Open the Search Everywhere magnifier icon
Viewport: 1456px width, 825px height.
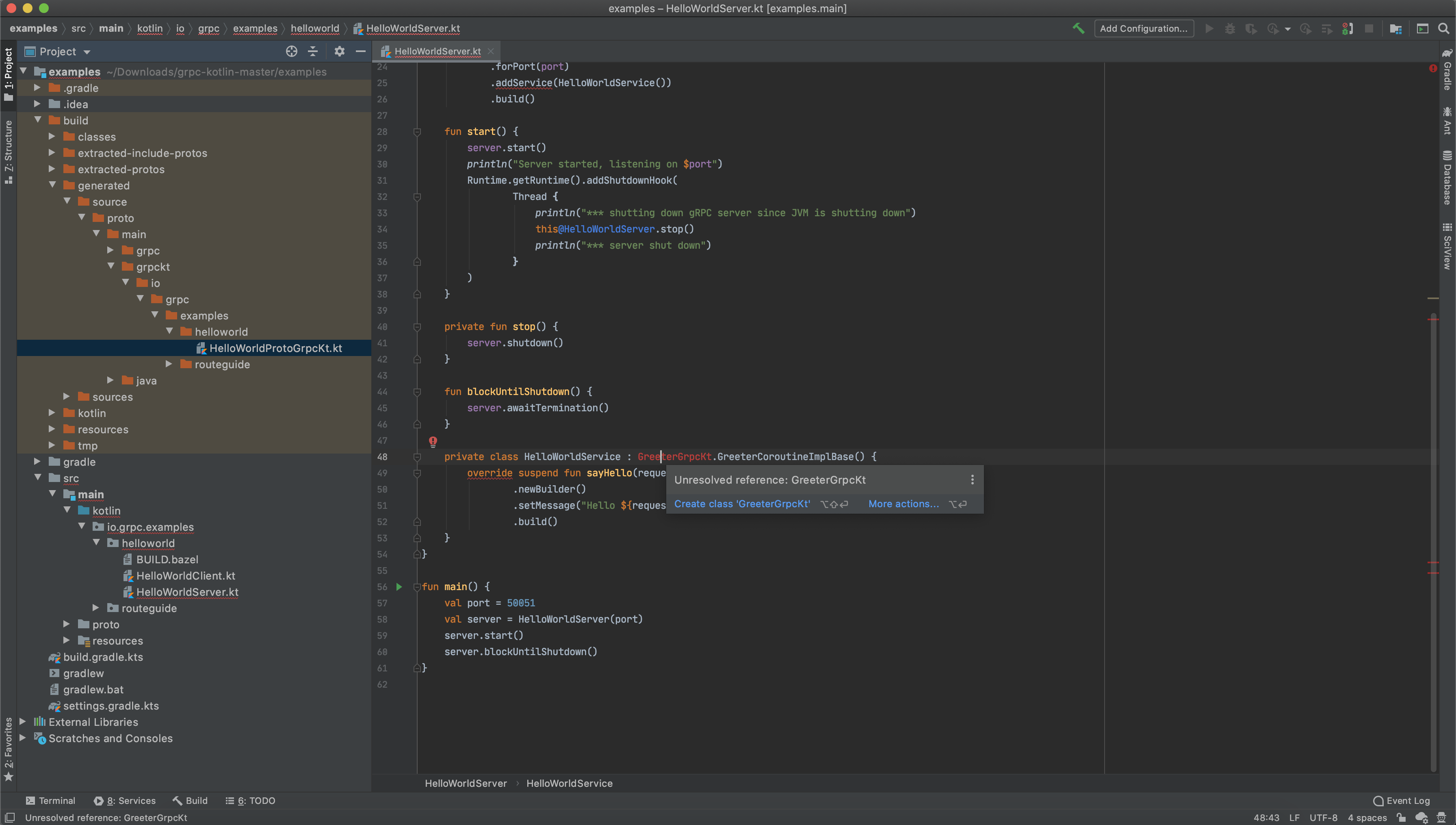pos(1443,28)
